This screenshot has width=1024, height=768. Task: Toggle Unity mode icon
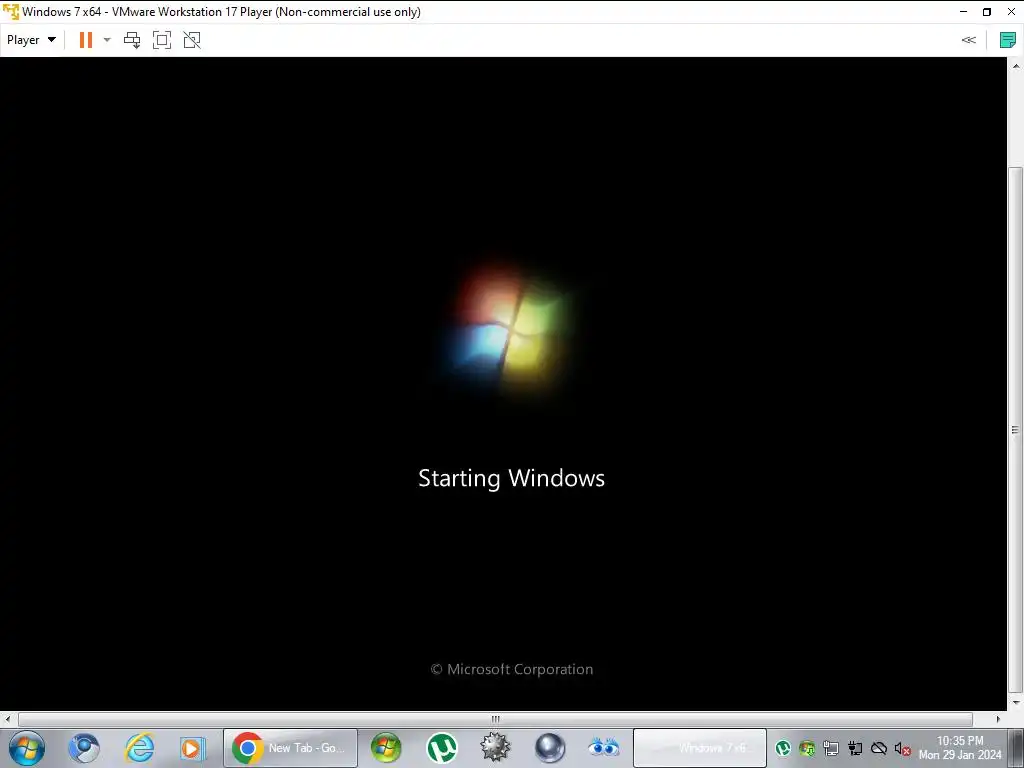tap(192, 40)
